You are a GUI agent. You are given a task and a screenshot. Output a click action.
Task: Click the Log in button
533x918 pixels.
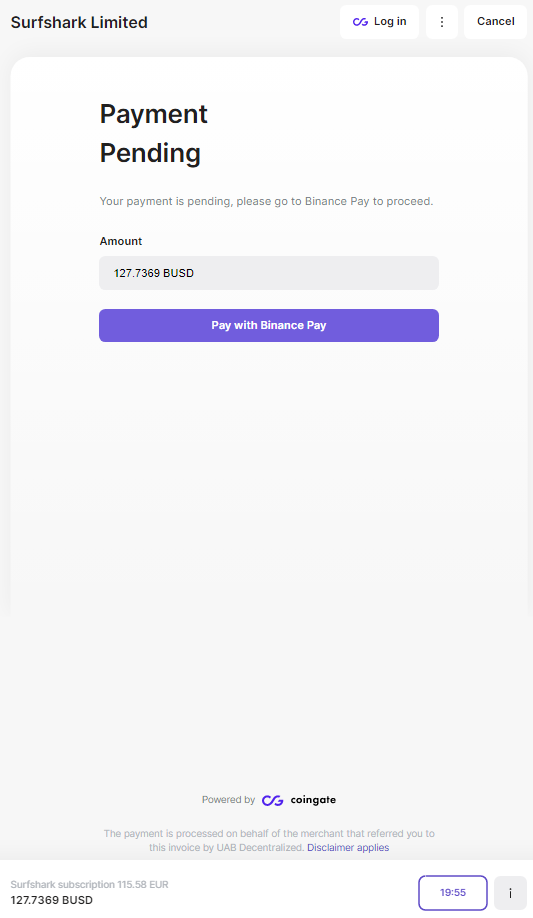(379, 22)
